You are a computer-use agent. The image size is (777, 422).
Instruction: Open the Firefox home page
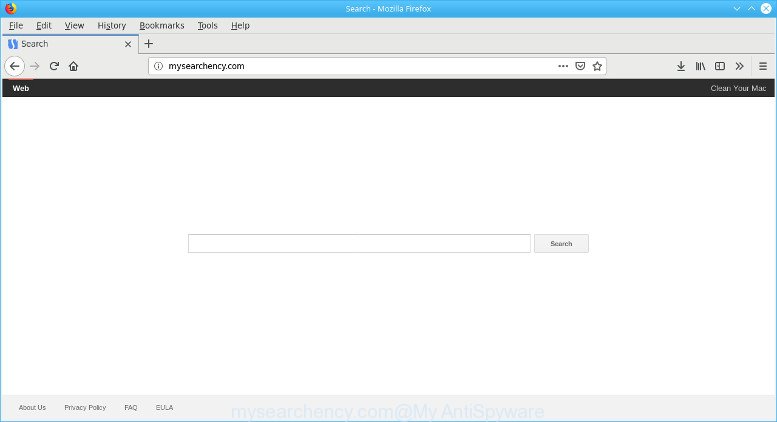tap(73, 66)
